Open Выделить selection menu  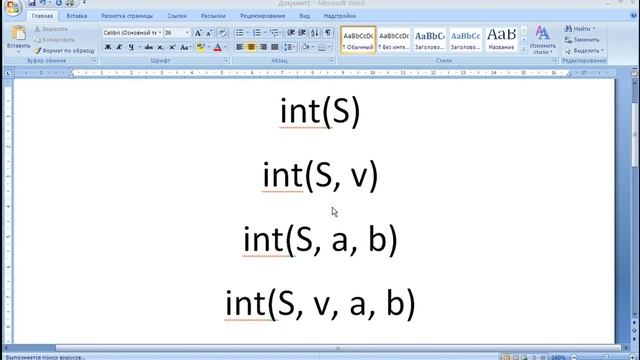click(x=584, y=51)
